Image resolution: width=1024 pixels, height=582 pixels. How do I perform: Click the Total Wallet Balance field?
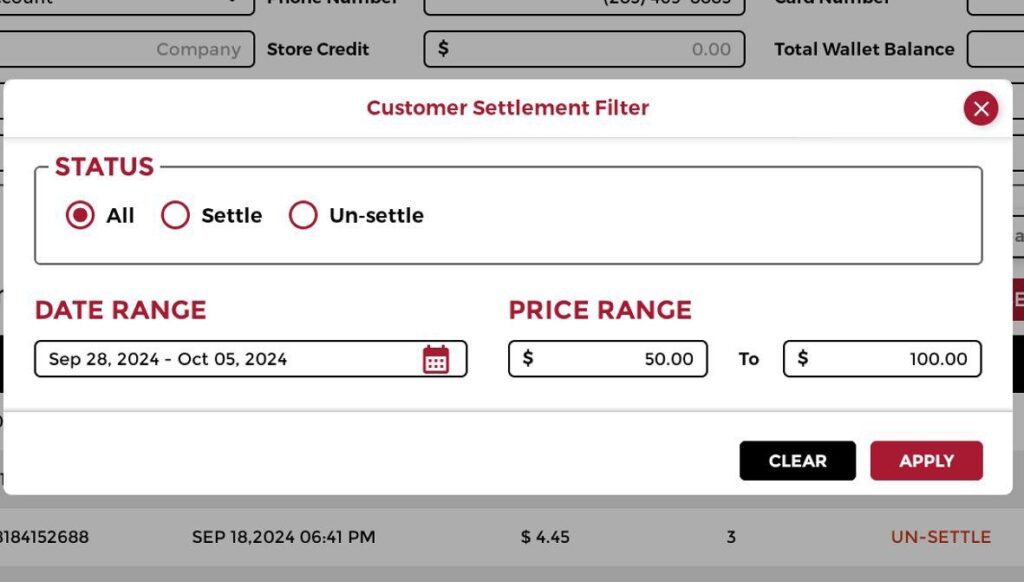[995, 49]
